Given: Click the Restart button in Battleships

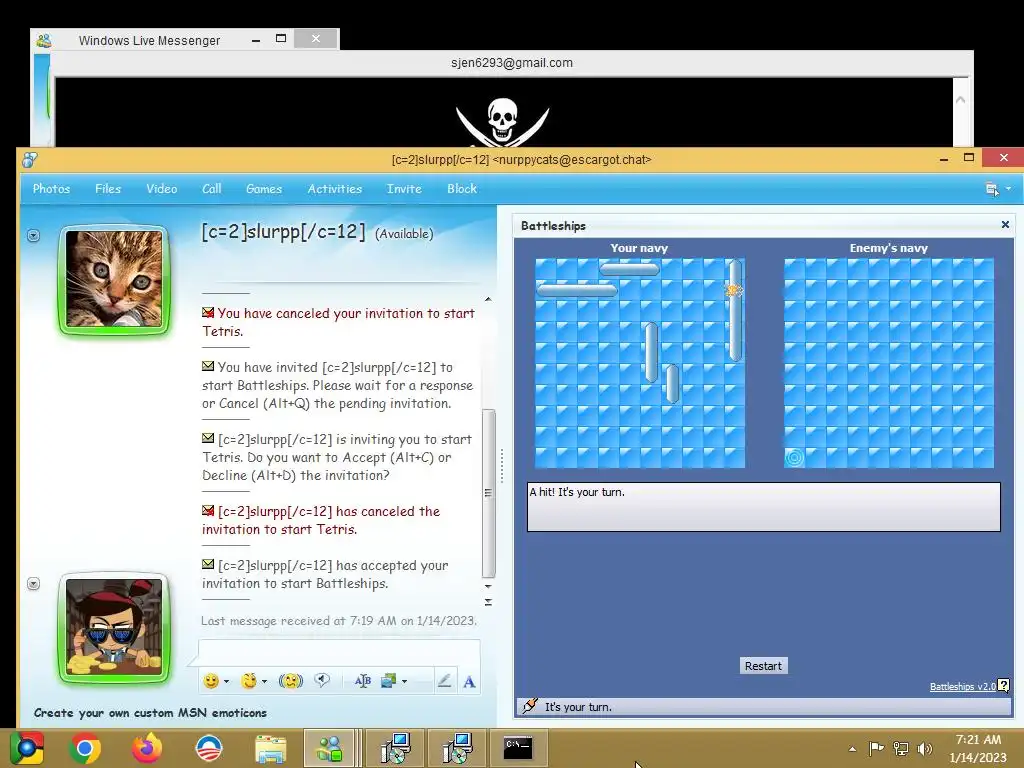Looking at the screenshot, I should [763, 665].
